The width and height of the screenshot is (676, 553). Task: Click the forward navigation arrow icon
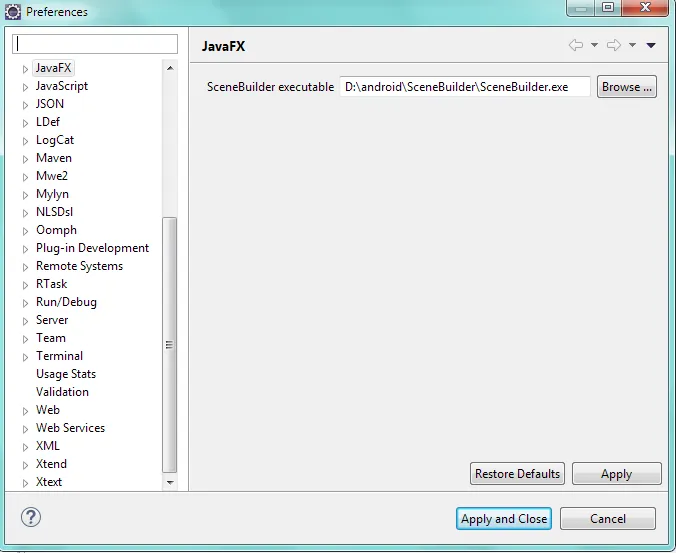click(x=614, y=45)
